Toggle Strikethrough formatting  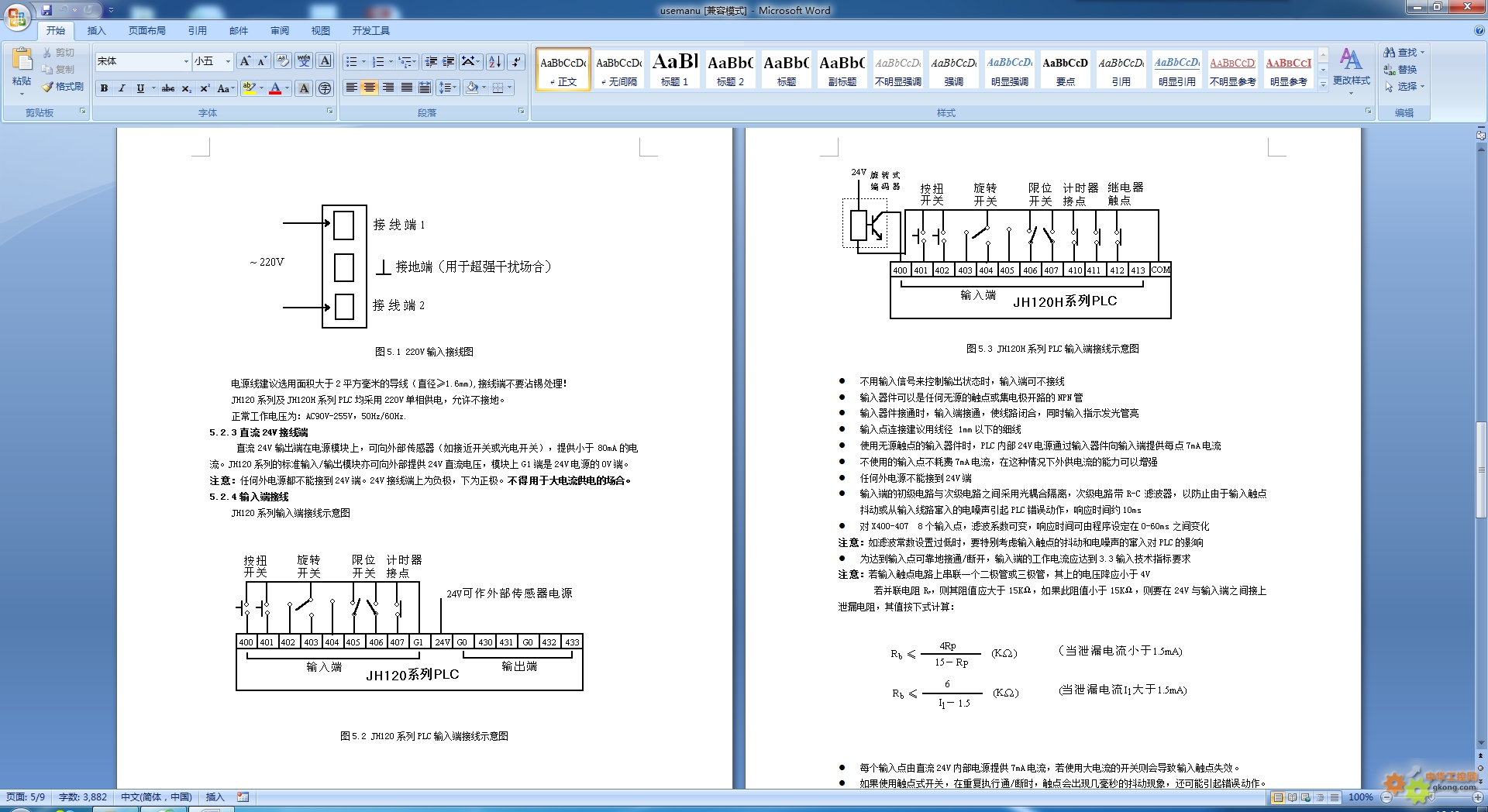click(168, 88)
